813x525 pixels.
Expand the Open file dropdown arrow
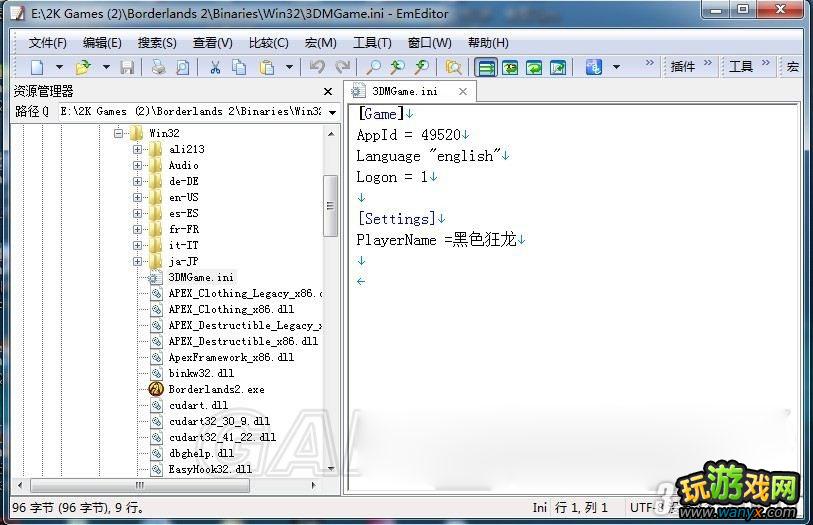[106, 67]
